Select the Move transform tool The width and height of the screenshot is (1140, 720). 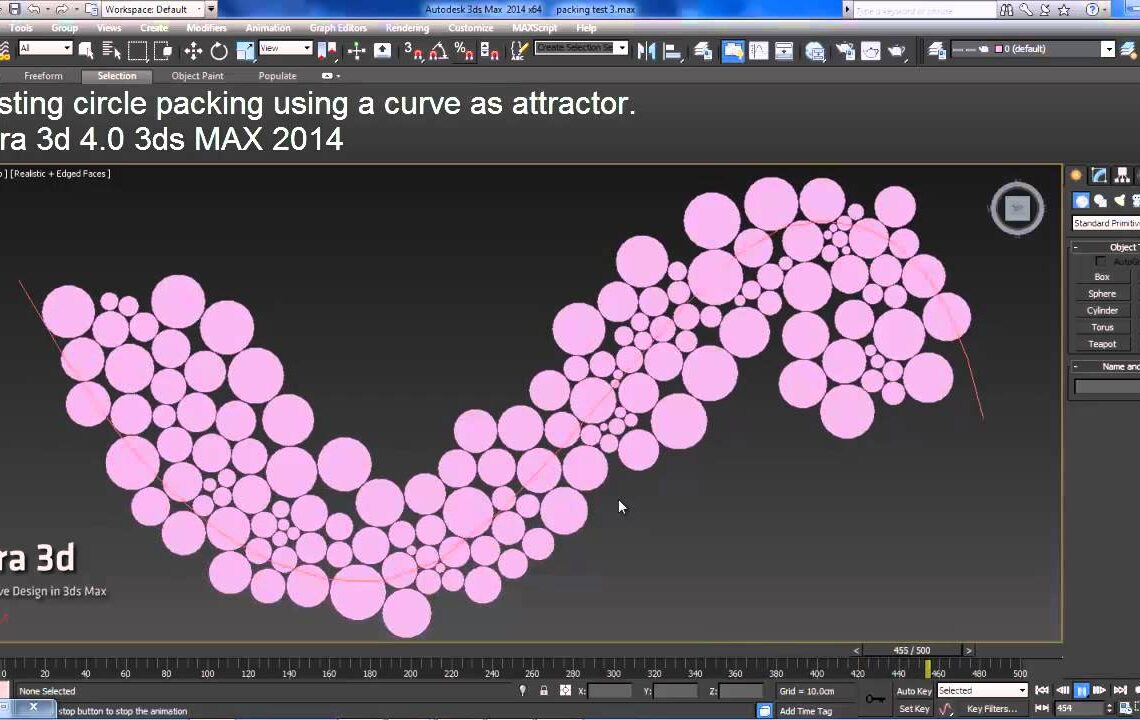(x=193, y=51)
